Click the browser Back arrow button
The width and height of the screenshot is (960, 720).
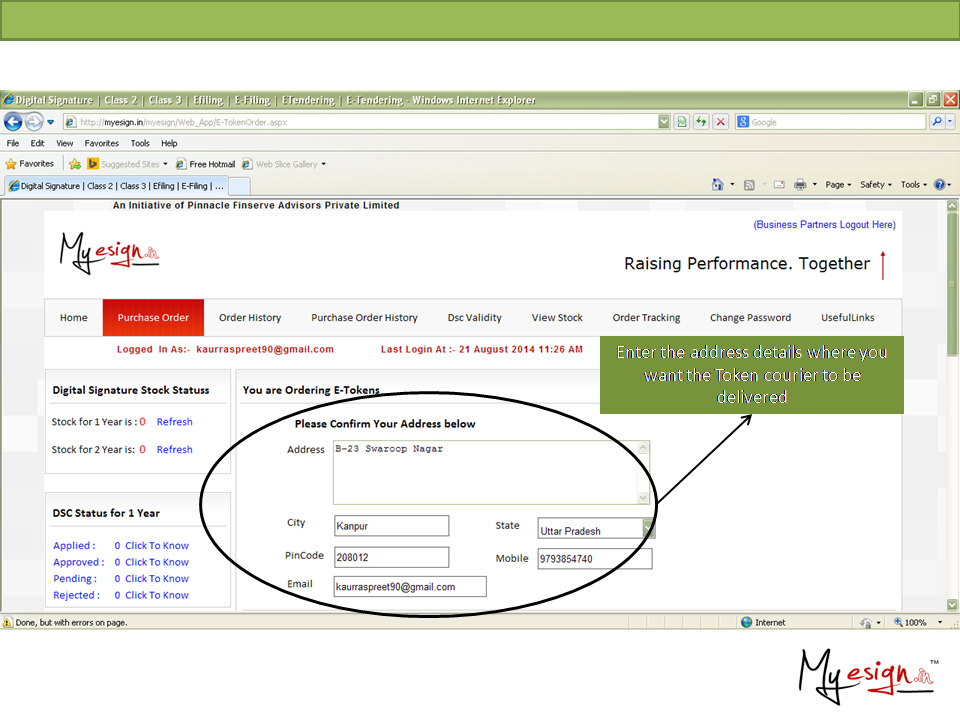pos(13,122)
